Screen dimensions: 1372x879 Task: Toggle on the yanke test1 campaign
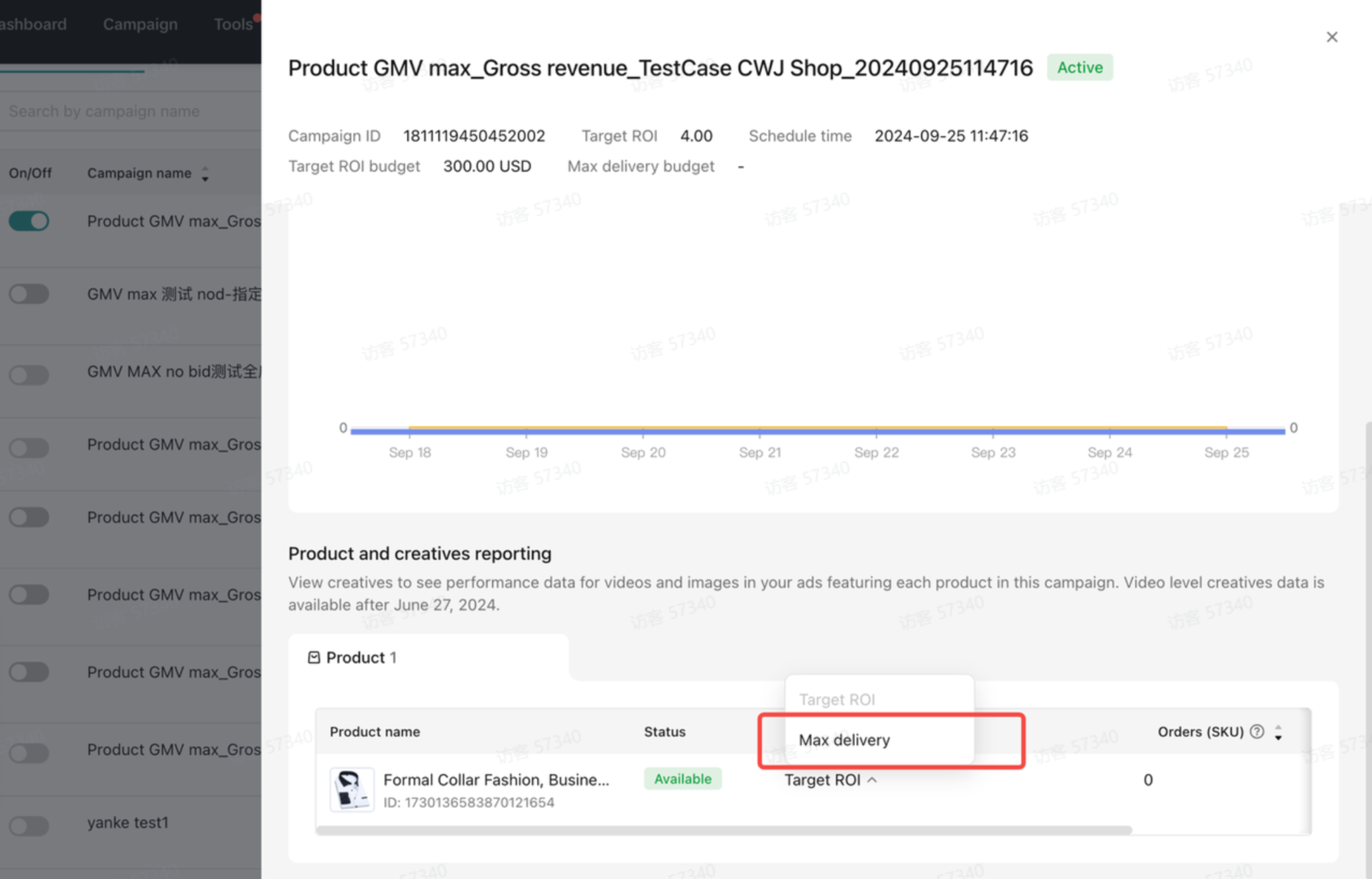pyautogui.click(x=29, y=826)
